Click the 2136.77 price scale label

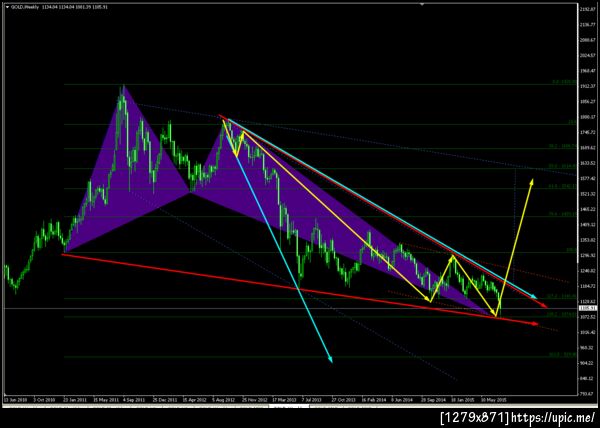pyautogui.click(x=587, y=24)
